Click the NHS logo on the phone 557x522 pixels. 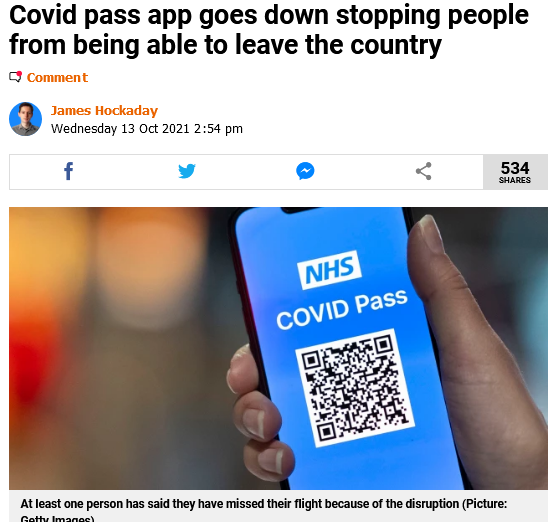[329, 270]
